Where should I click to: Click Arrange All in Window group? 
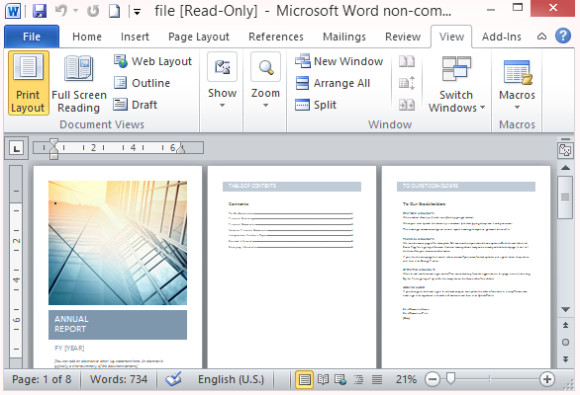pyautogui.click(x=333, y=83)
